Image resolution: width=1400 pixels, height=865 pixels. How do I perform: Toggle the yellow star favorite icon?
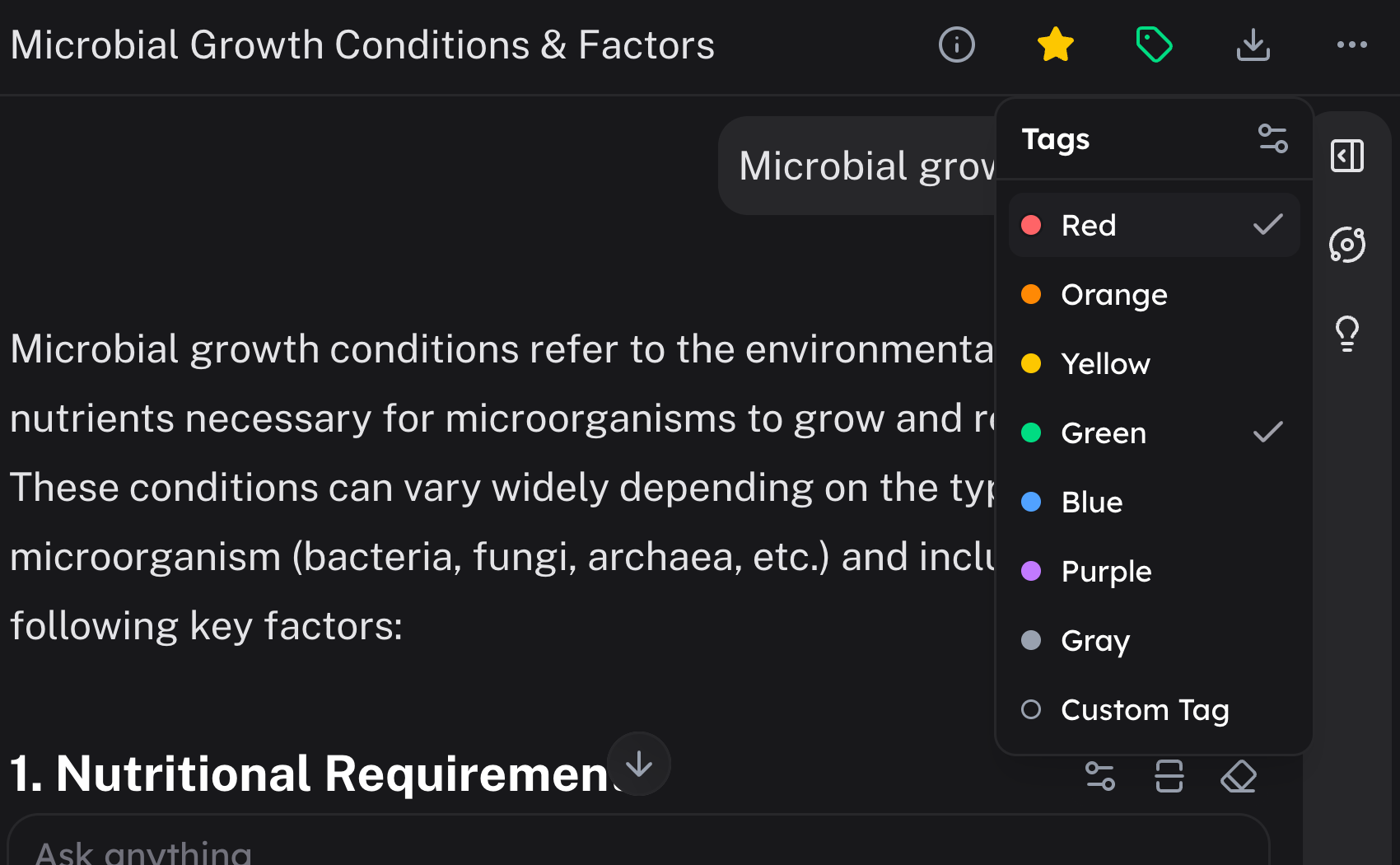pos(1055,44)
